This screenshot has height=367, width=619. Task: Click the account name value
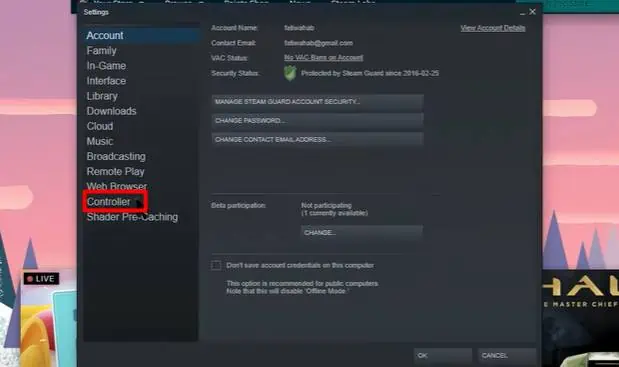[x=299, y=28]
